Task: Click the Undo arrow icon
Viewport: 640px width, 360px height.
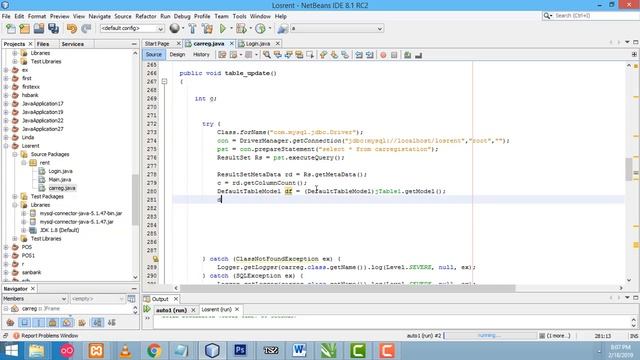Action: pyautogui.click(x=72, y=29)
